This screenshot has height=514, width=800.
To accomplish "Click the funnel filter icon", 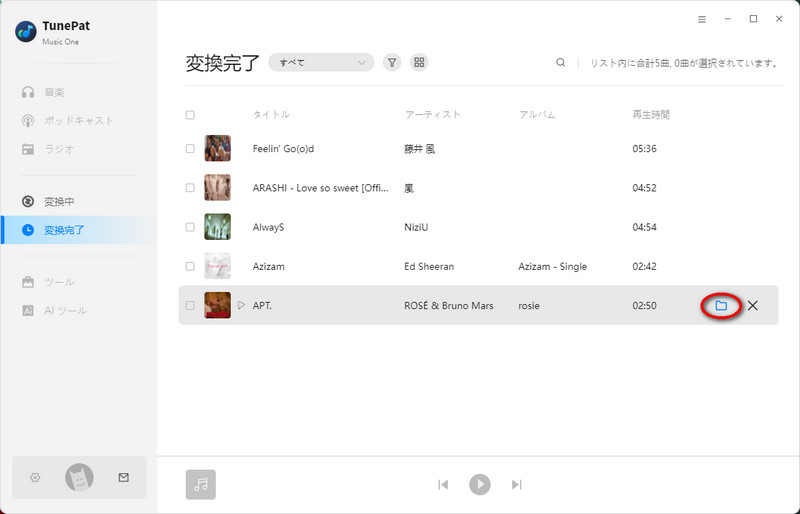I will [x=392, y=62].
